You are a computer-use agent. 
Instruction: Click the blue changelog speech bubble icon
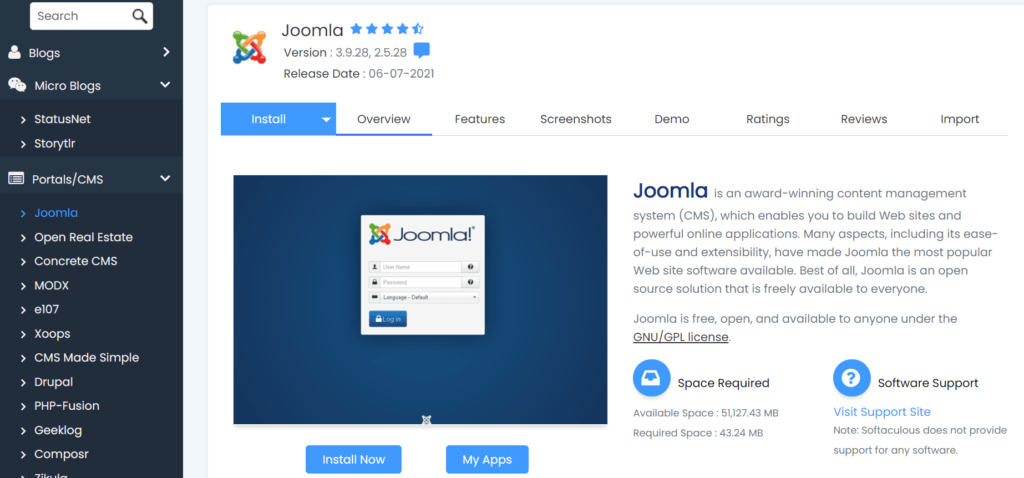[422, 51]
